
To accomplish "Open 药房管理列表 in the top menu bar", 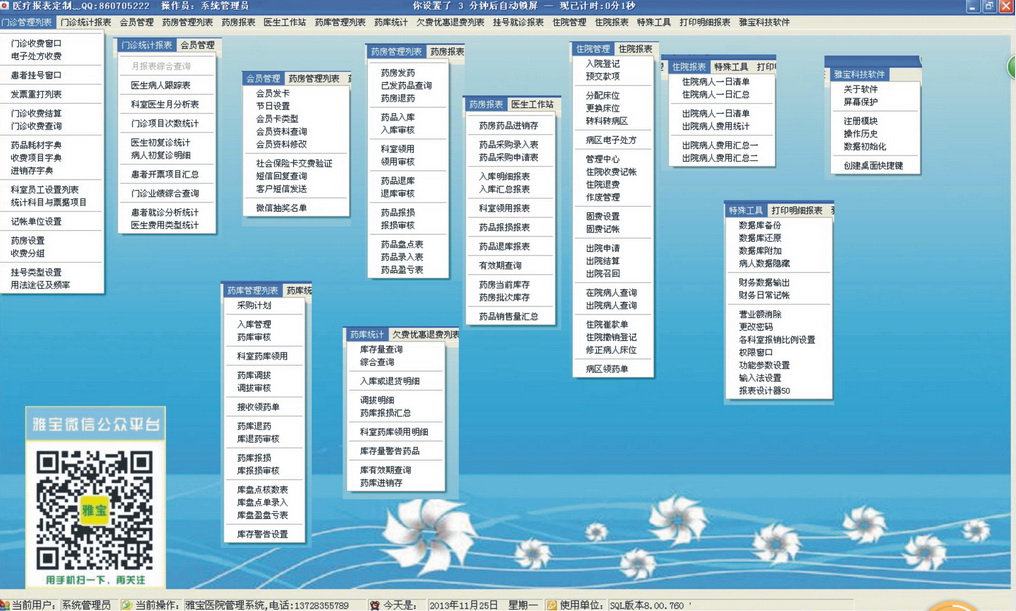I will click(x=187, y=22).
